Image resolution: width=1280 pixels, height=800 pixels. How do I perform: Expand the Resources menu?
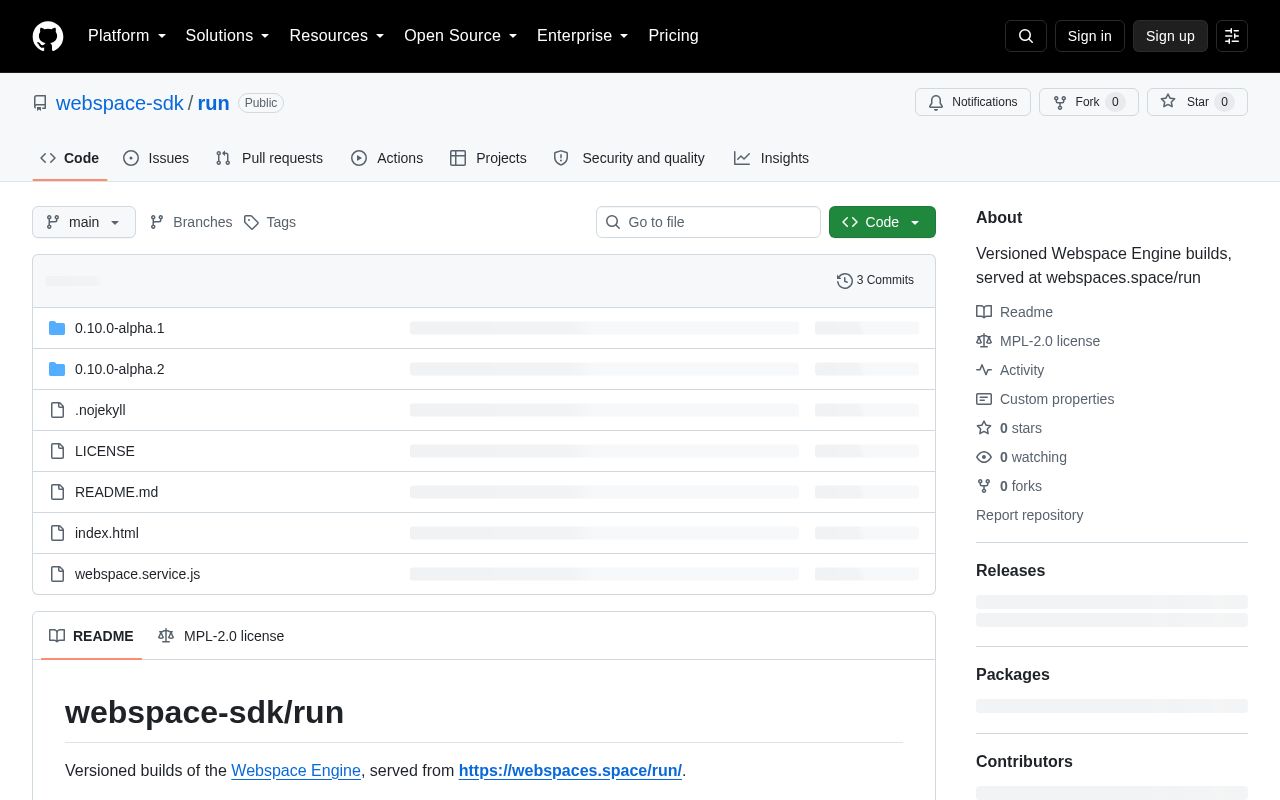point(337,36)
